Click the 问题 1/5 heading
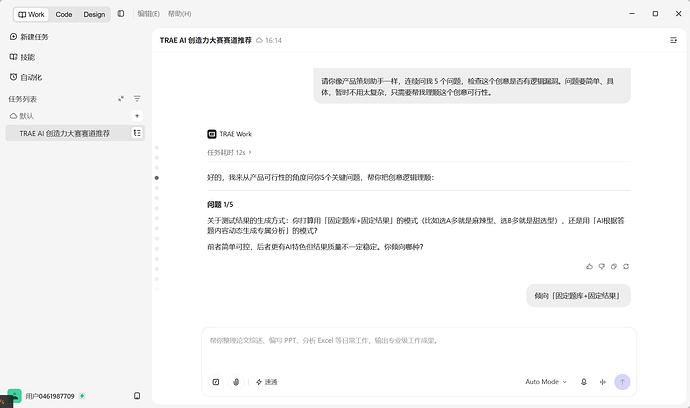The image size is (690, 408). coord(220,205)
